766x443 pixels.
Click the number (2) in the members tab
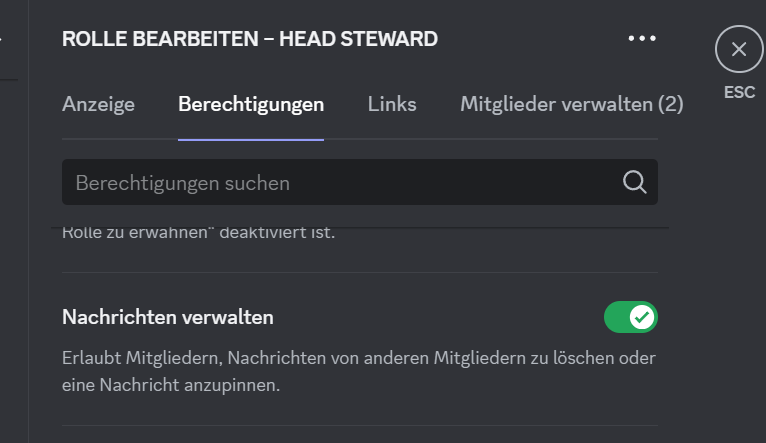click(x=671, y=104)
